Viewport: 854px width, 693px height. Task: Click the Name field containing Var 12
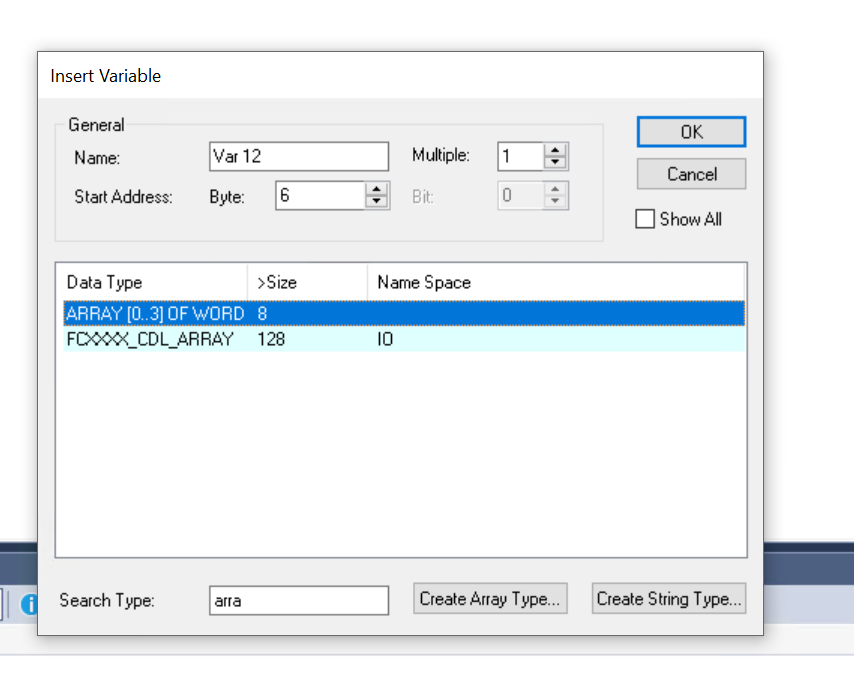click(298, 156)
